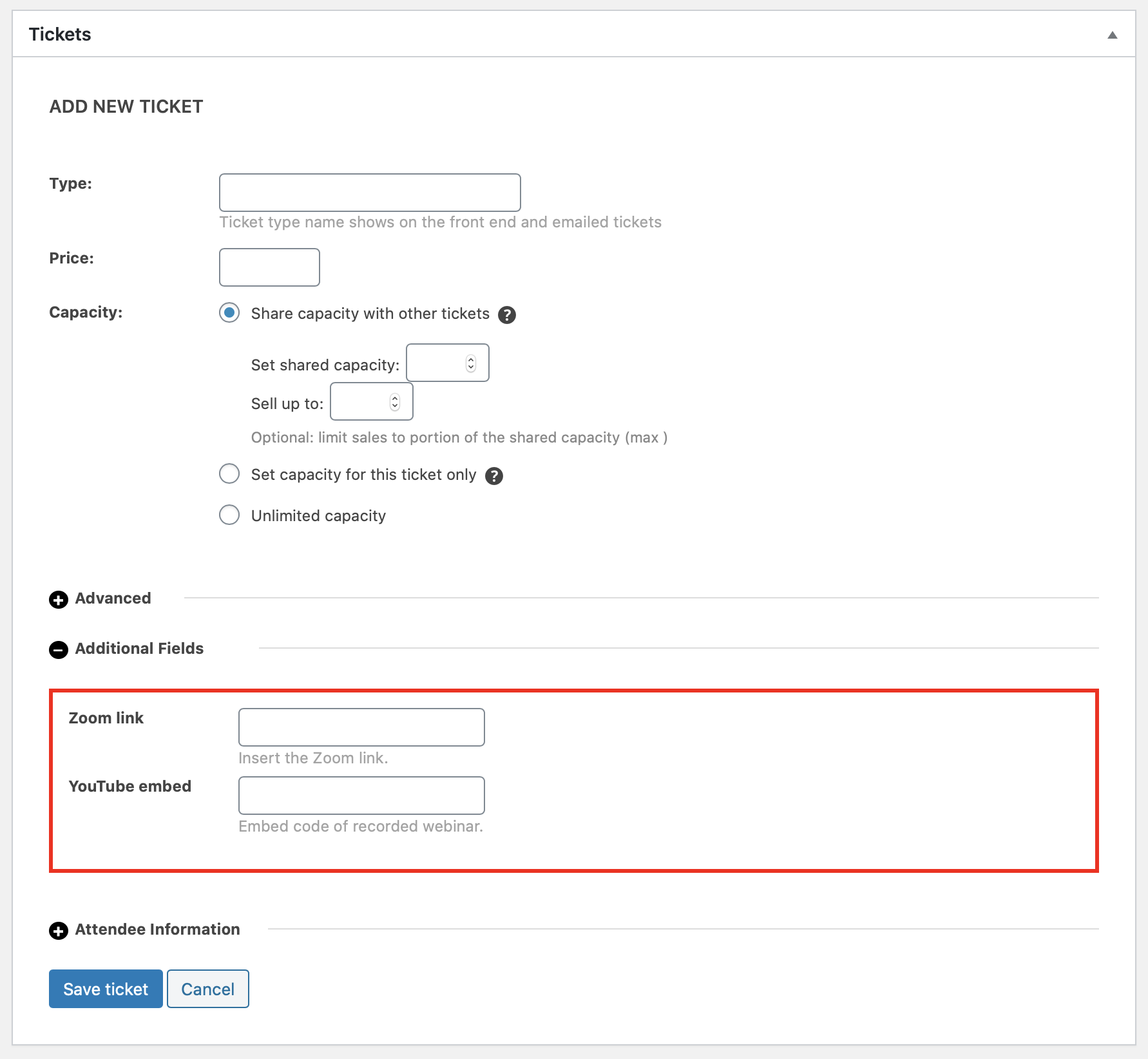Click the ticket Type input field
This screenshot has width=1148, height=1059.
pyautogui.click(x=370, y=192)
